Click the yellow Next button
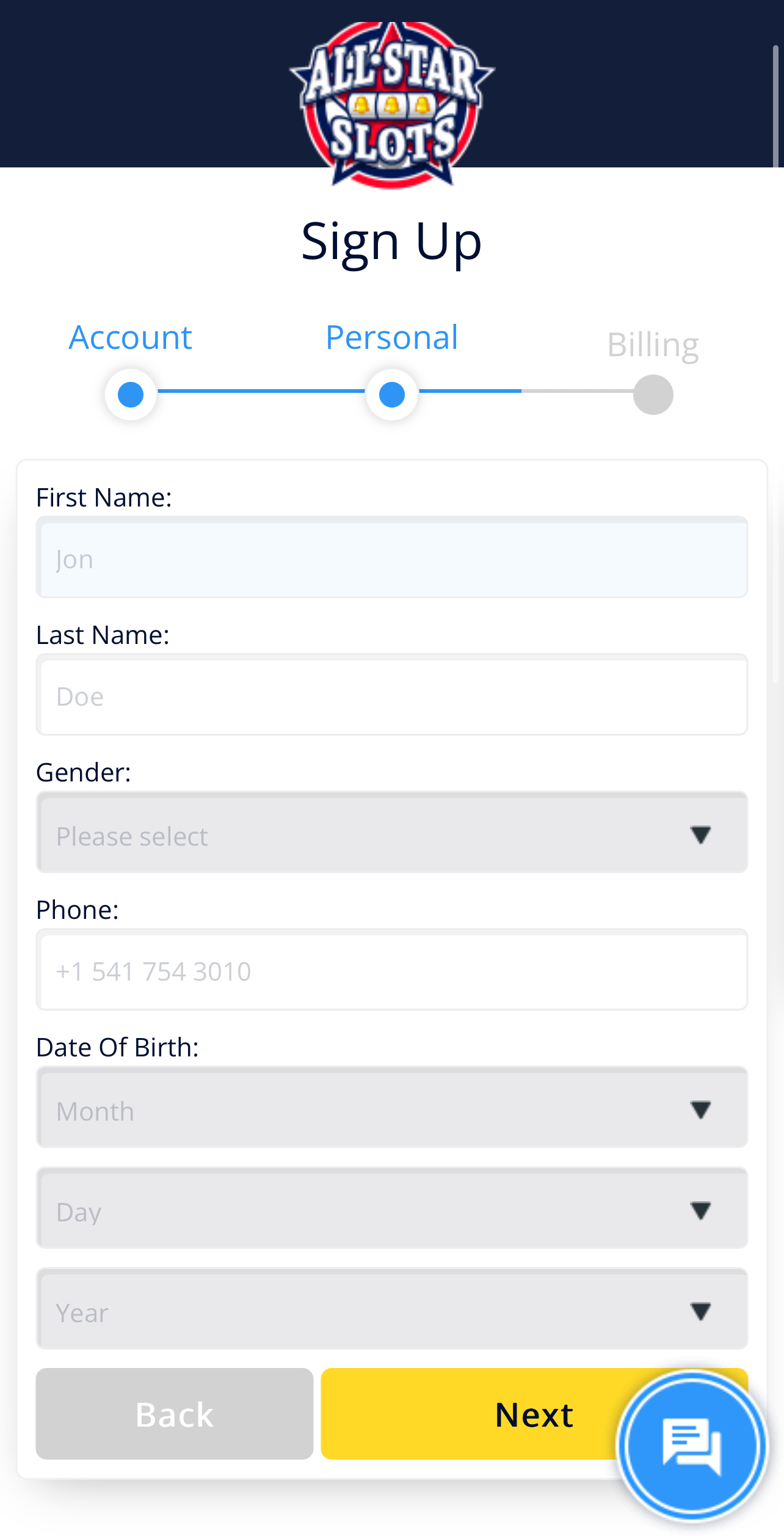The image size is (784, 1536). coord(534,1414)
